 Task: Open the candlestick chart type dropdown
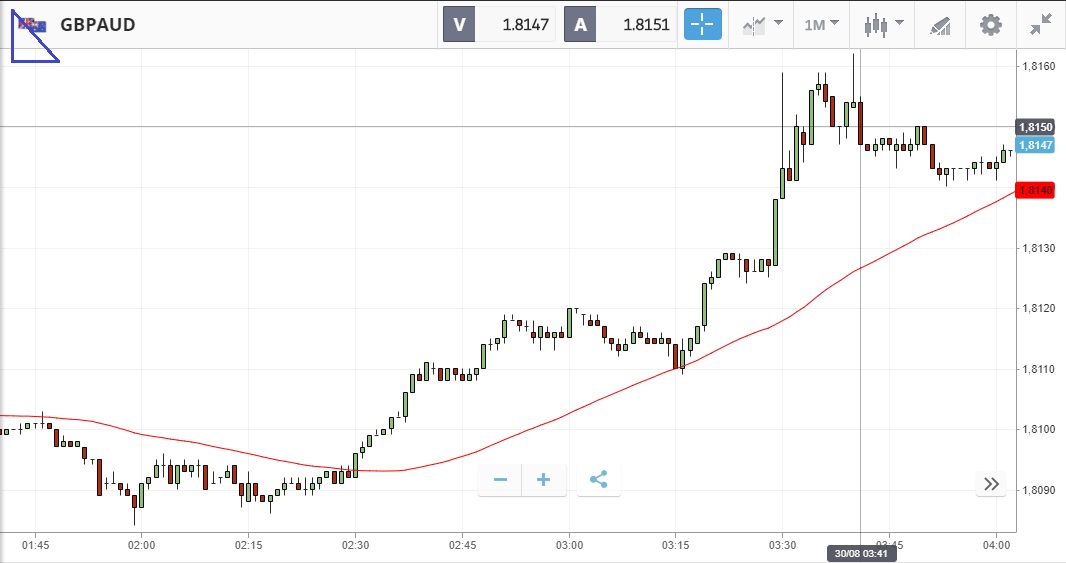(x=884, y=24)
